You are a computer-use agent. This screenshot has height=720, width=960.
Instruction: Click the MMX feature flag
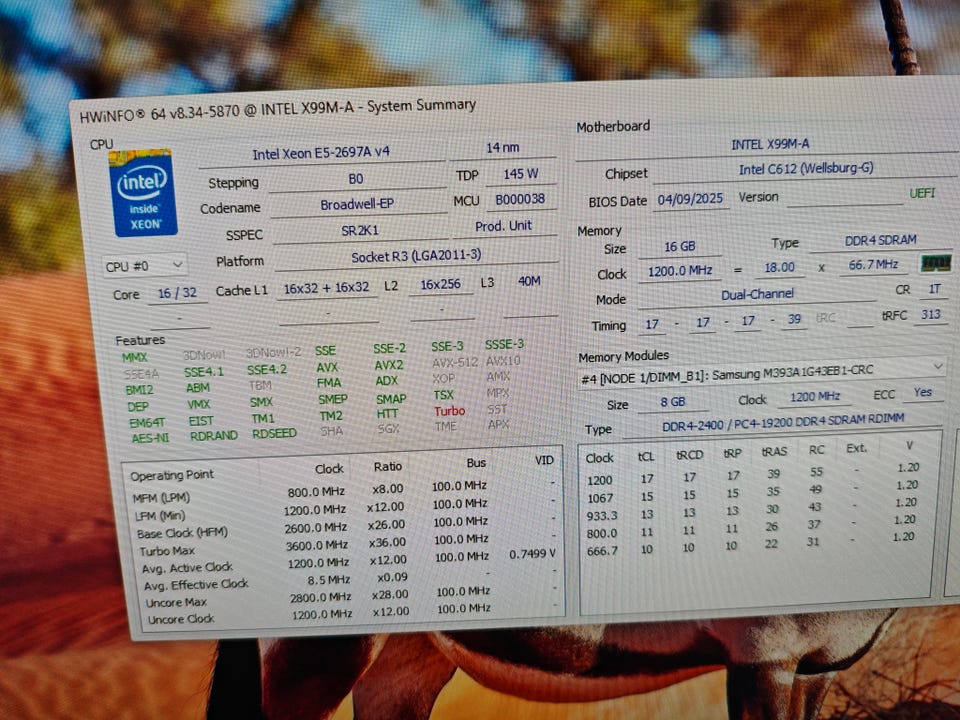tap(134, 358)
